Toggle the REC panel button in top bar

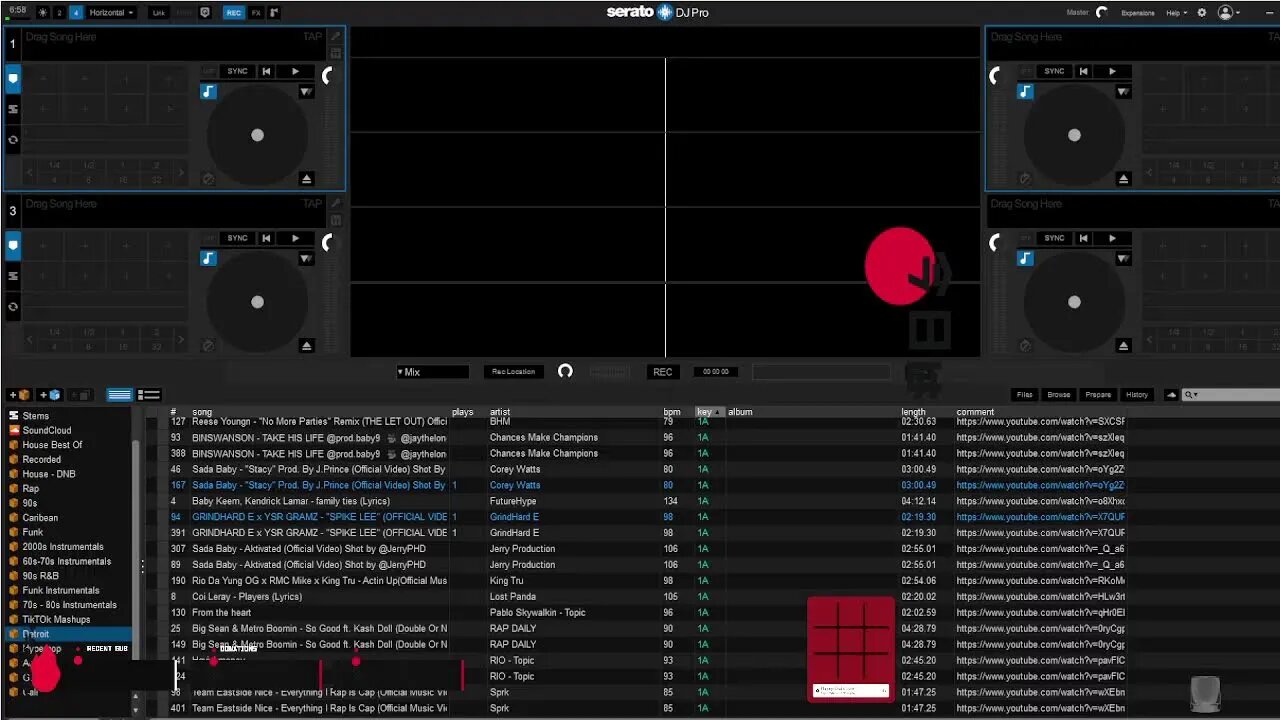coord(233,13)
